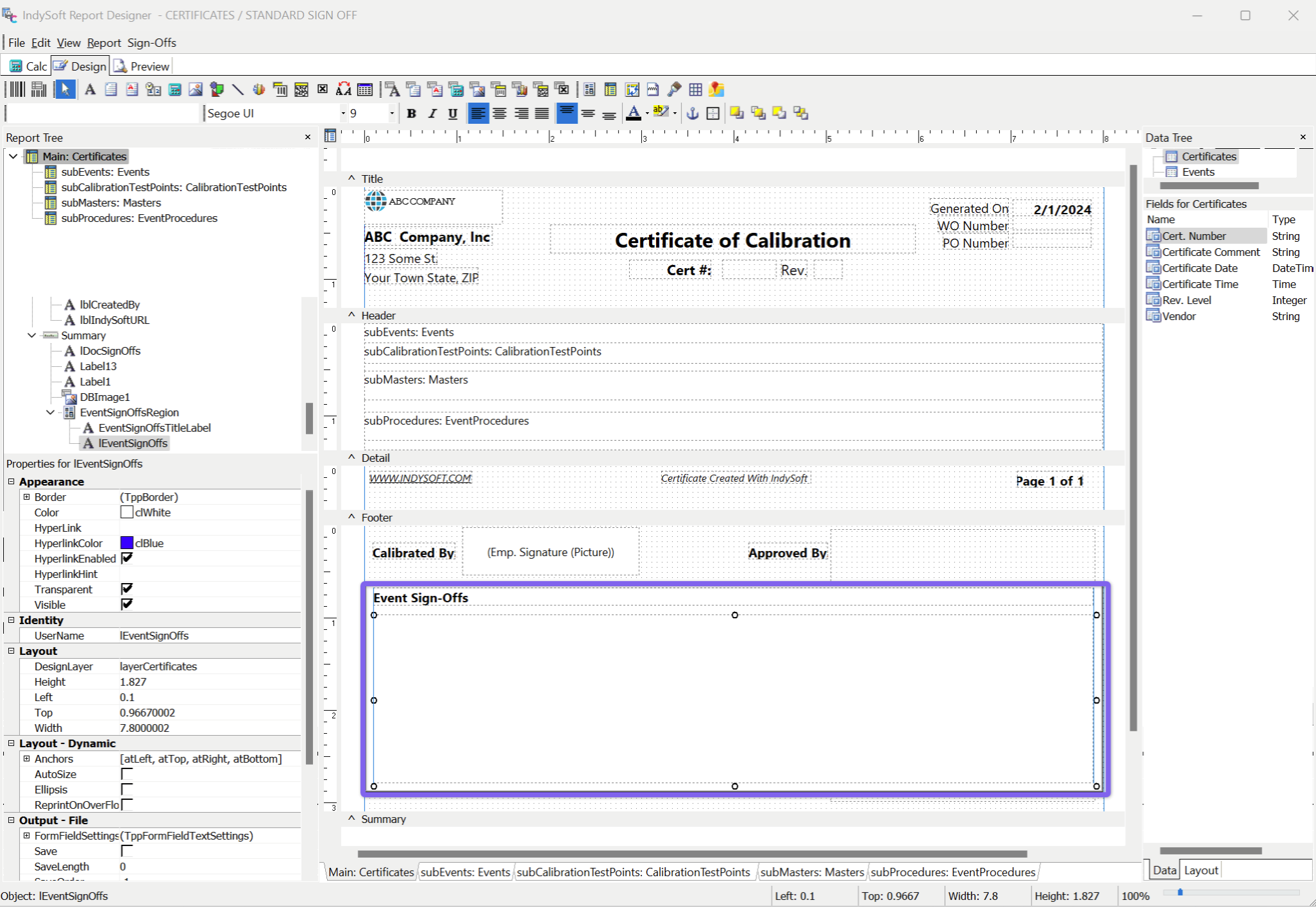Image resolution: width=1316 pixels, height=907 pixels.
Task: Toggle bold formatting
Action: pyautogui.click(x=411, y=114)
